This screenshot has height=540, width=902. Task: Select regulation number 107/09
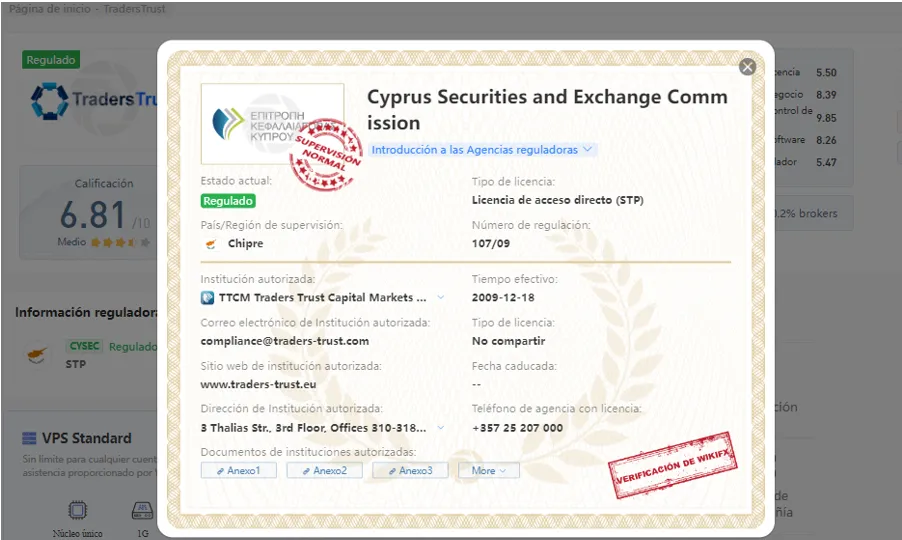coord(491,243)
